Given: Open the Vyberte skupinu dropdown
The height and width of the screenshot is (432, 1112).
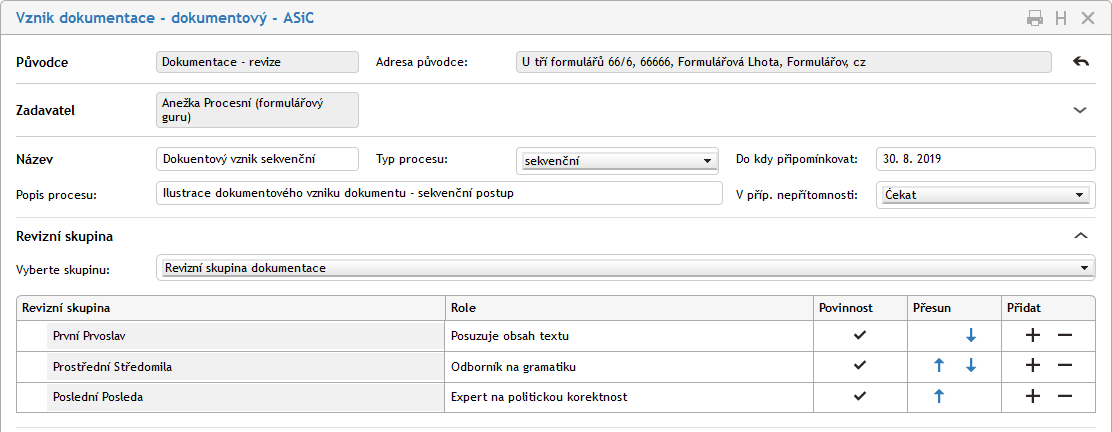Looking at the screenshot, I should 626,268.
